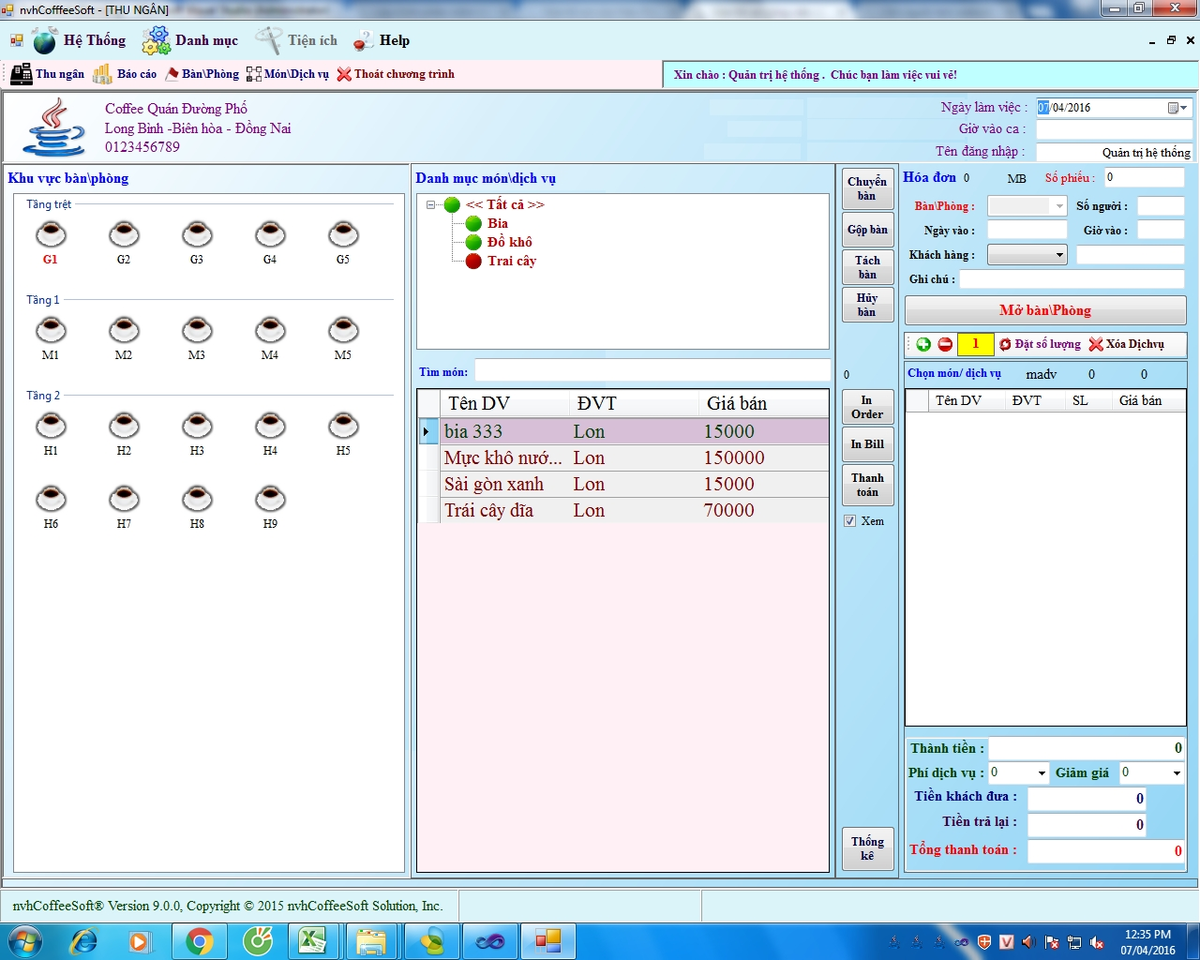The height and width of the screenshot is (960, 1200).
Task: Open Bàn\Phòng management in the toolbar
Action: tap(202, 74)
